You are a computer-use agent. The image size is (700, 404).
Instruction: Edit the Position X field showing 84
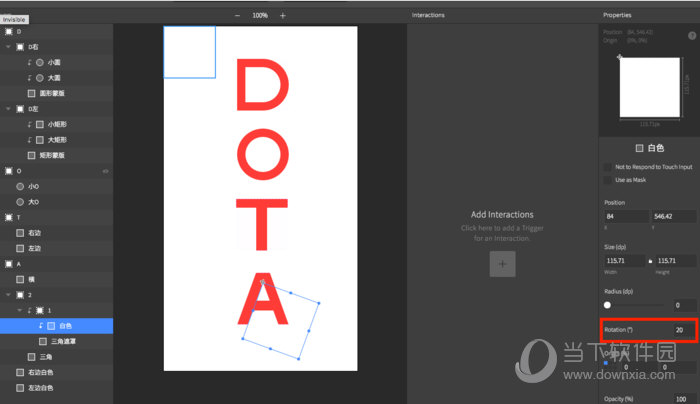point(625,217)
